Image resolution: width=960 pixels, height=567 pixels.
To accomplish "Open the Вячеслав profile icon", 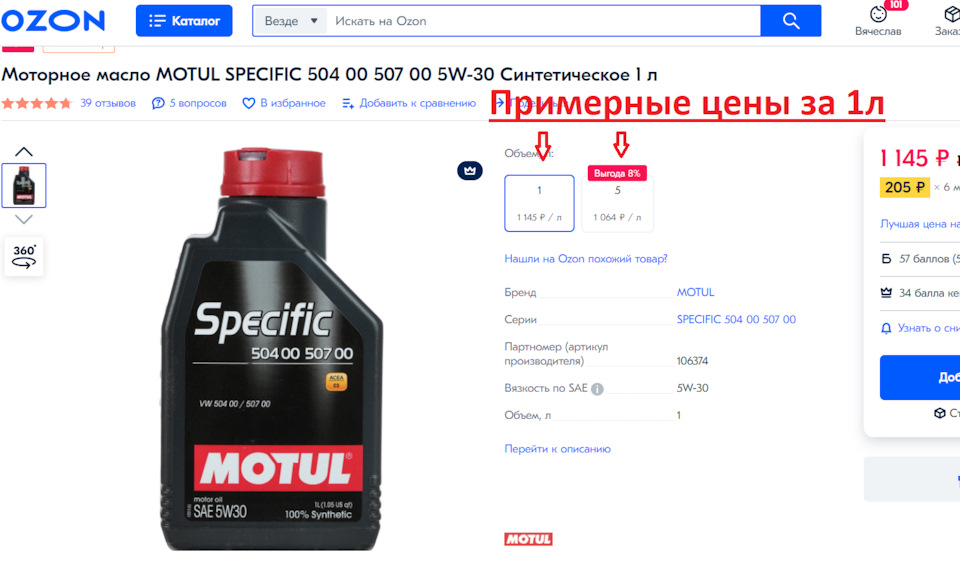I will click(878, 15).
